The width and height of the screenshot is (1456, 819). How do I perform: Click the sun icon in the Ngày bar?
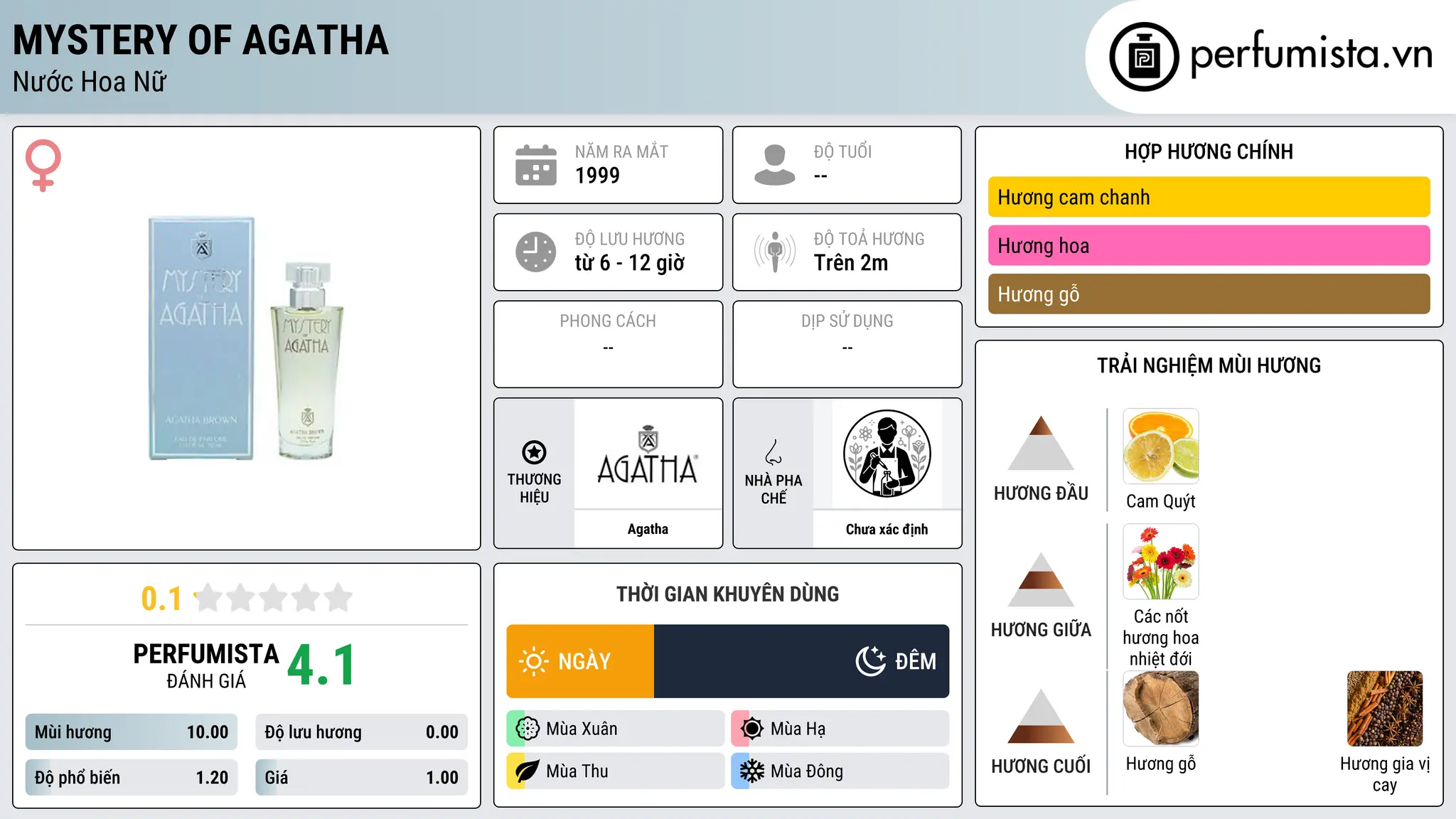click(x=534, y=661)
